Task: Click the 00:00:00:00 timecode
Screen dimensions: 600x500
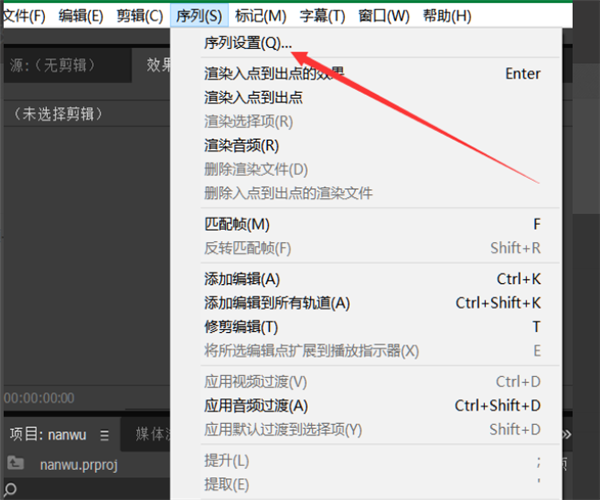Action: [39, 398]
